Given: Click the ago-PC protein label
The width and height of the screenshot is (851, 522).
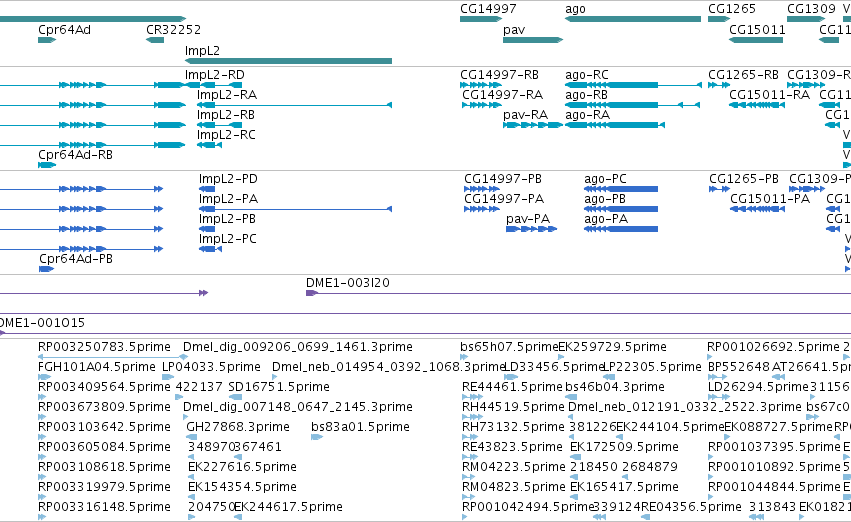Looking at the screenshot, I should pos(605,179).
